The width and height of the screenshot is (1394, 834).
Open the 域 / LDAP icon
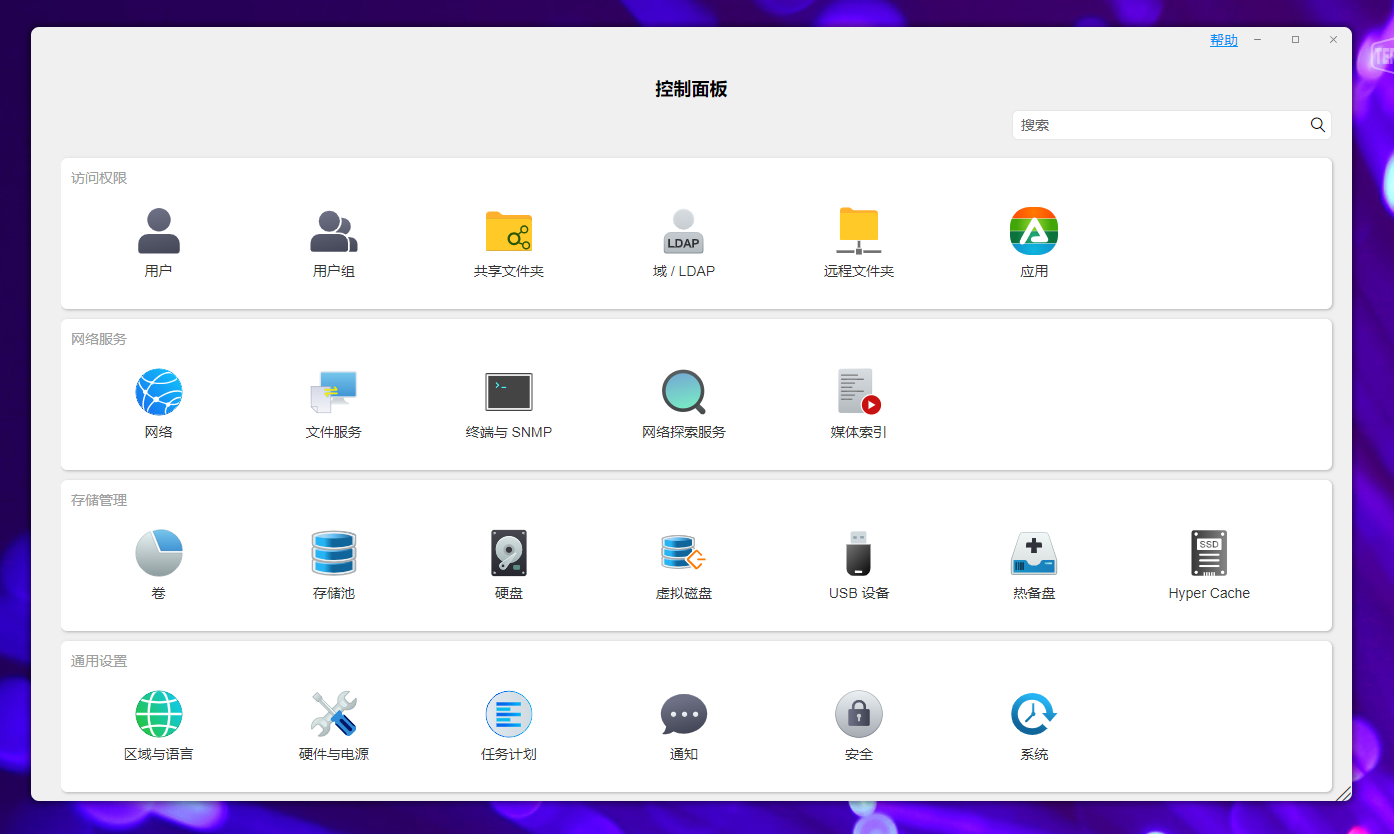[x=684, y=231]
